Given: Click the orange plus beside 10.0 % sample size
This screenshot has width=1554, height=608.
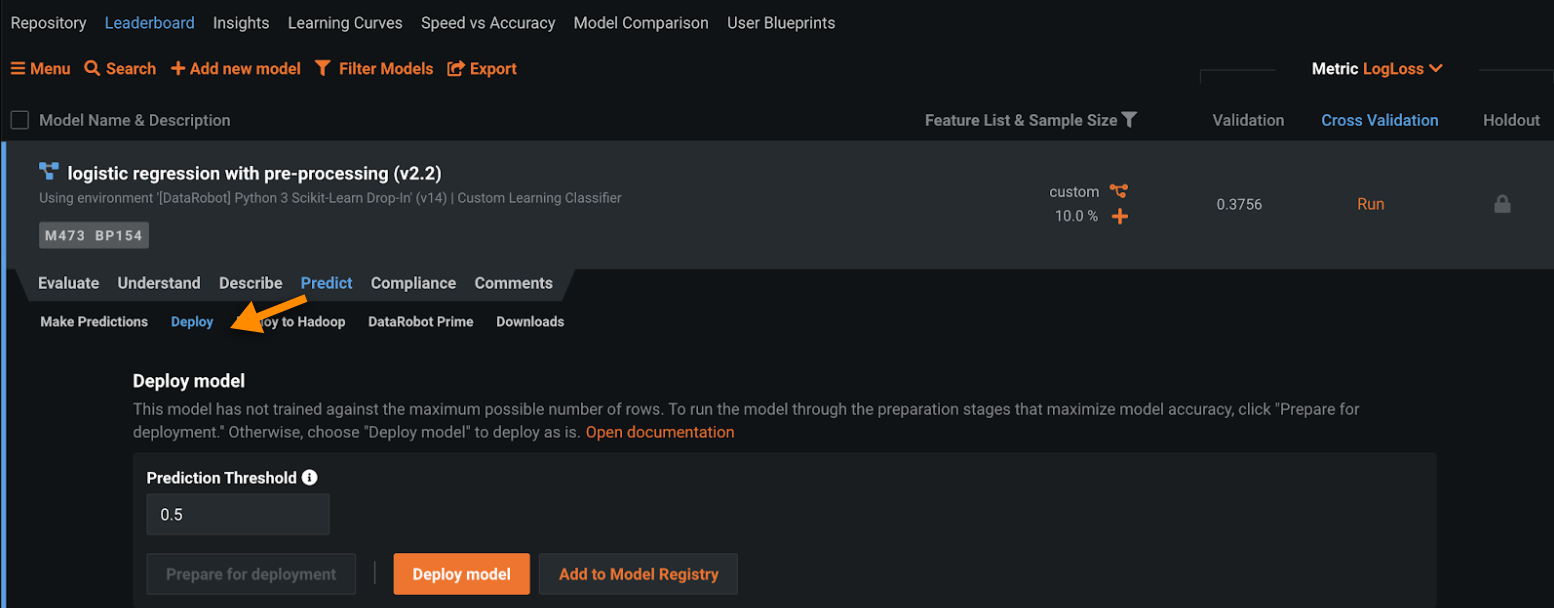Looking at the screenshot, I should [1120, 216].
